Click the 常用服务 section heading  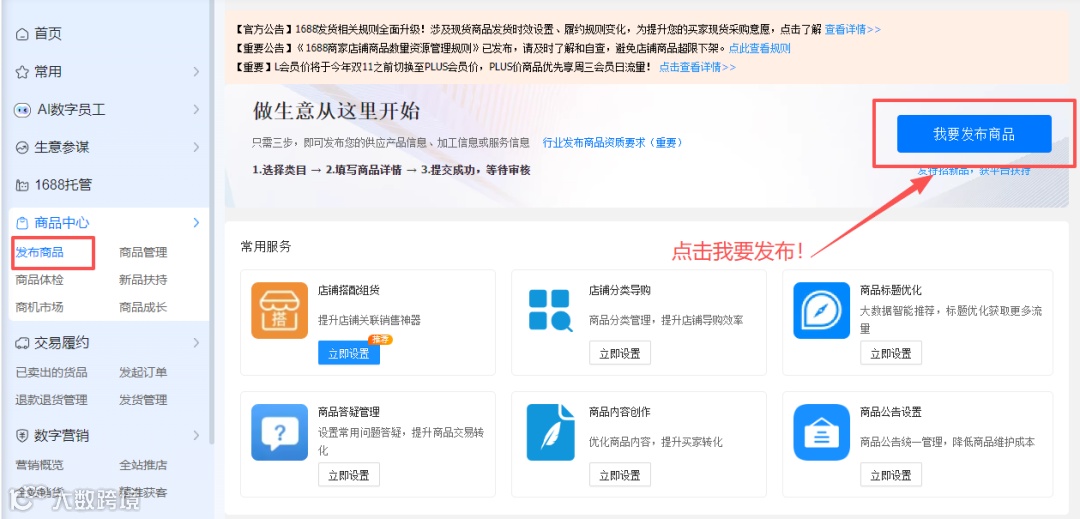(x=266, y=246)
